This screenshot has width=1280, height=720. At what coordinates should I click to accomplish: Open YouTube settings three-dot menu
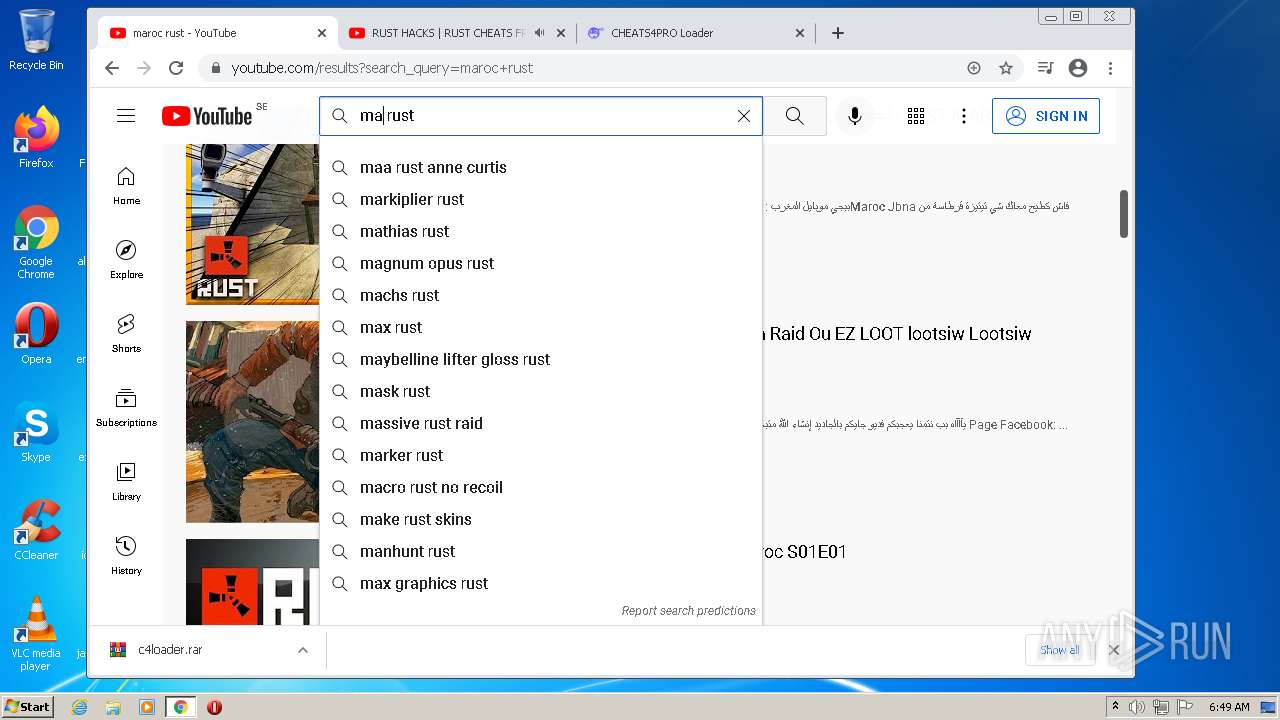coord(964,116)
